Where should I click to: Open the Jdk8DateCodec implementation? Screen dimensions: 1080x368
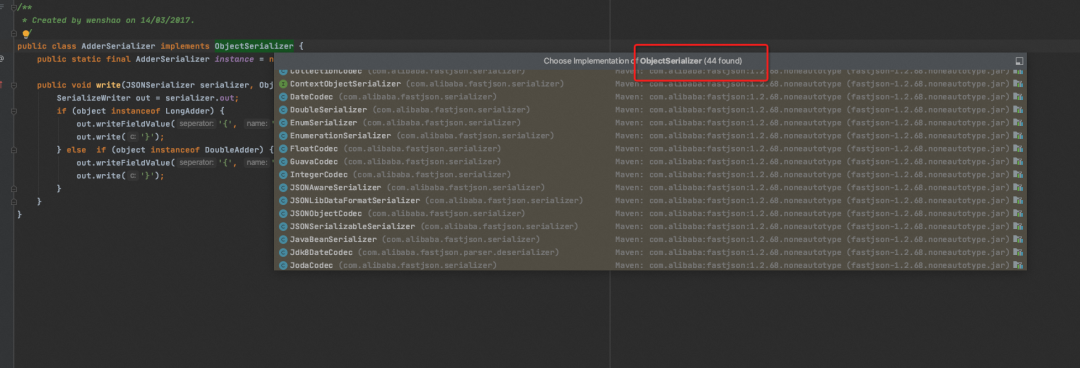point(650,252)
